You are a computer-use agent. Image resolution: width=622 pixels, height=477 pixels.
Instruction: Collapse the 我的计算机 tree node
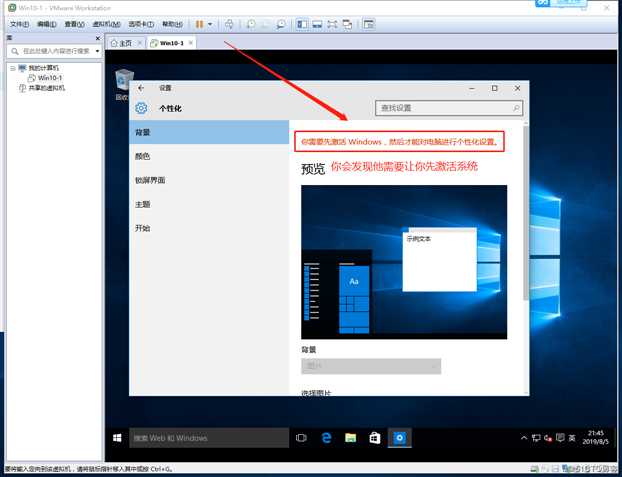pos(13,68)
